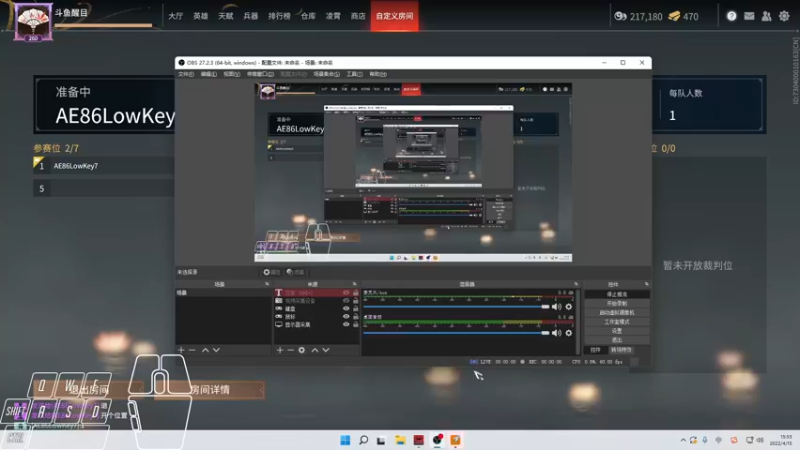
Task: Switch to 转场特效 tab in controls dock
Action: [x=621, y=350]
